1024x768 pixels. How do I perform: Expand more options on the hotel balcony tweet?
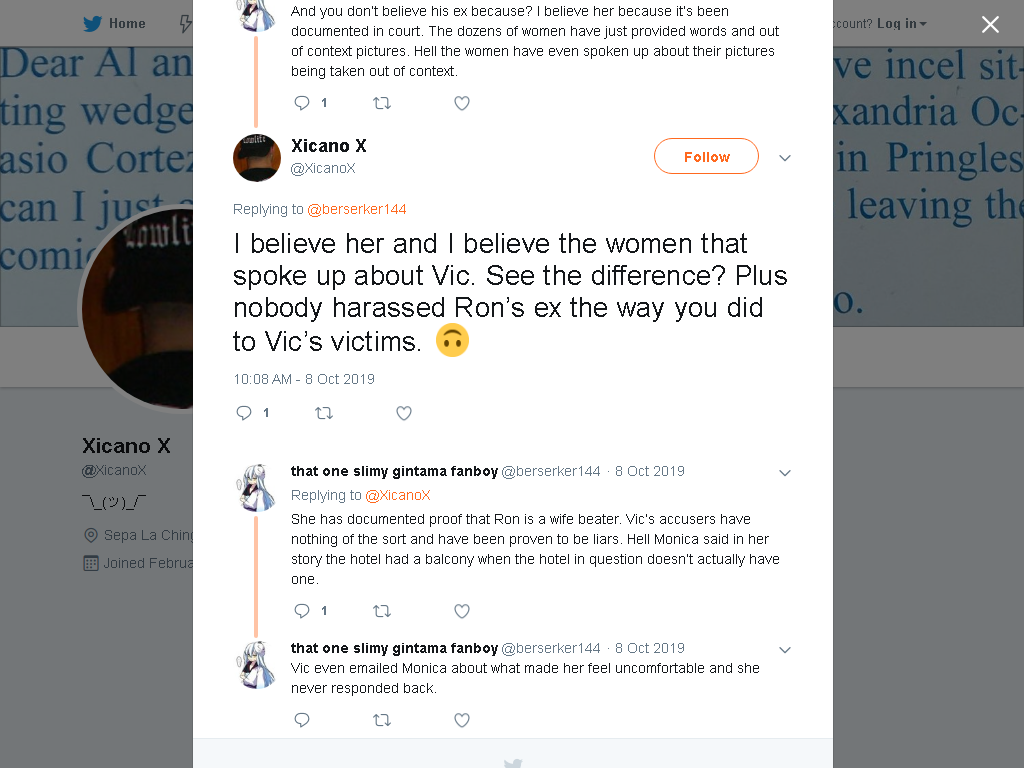tap(785, 473)
